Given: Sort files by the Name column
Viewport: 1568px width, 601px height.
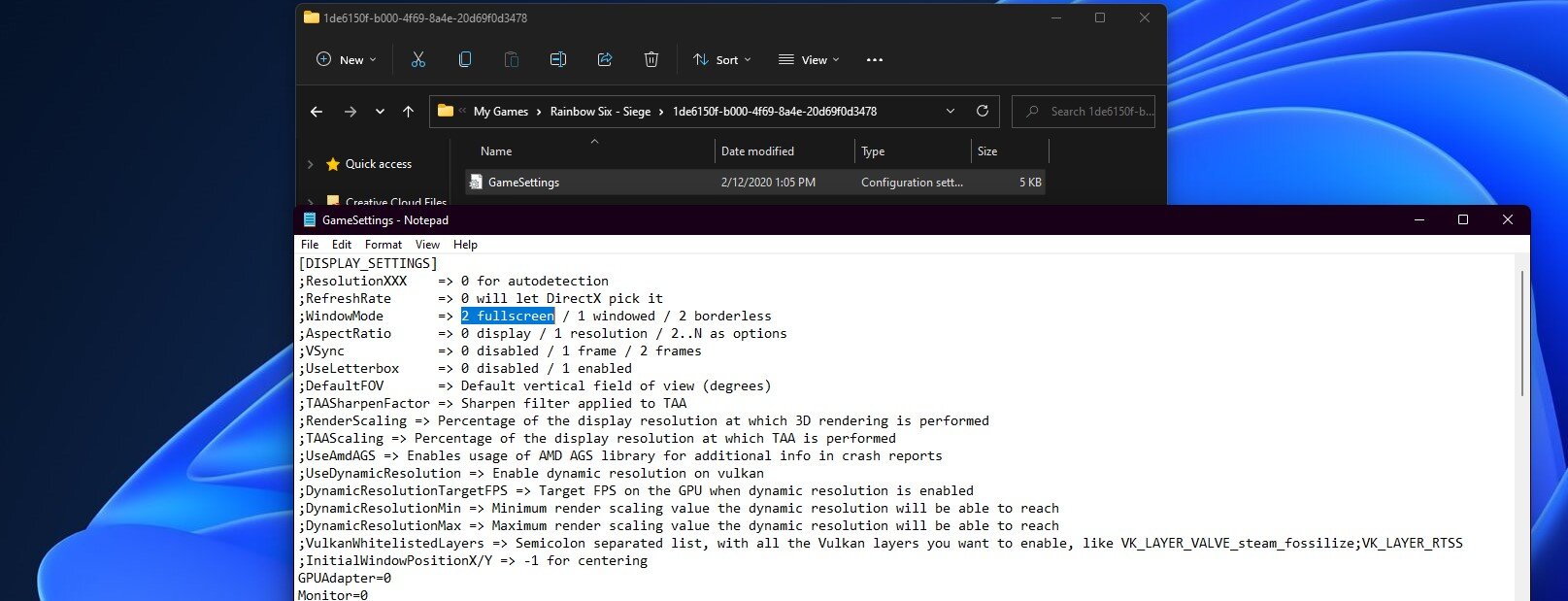Looking at the screenshot, I should tap(496, 151).
